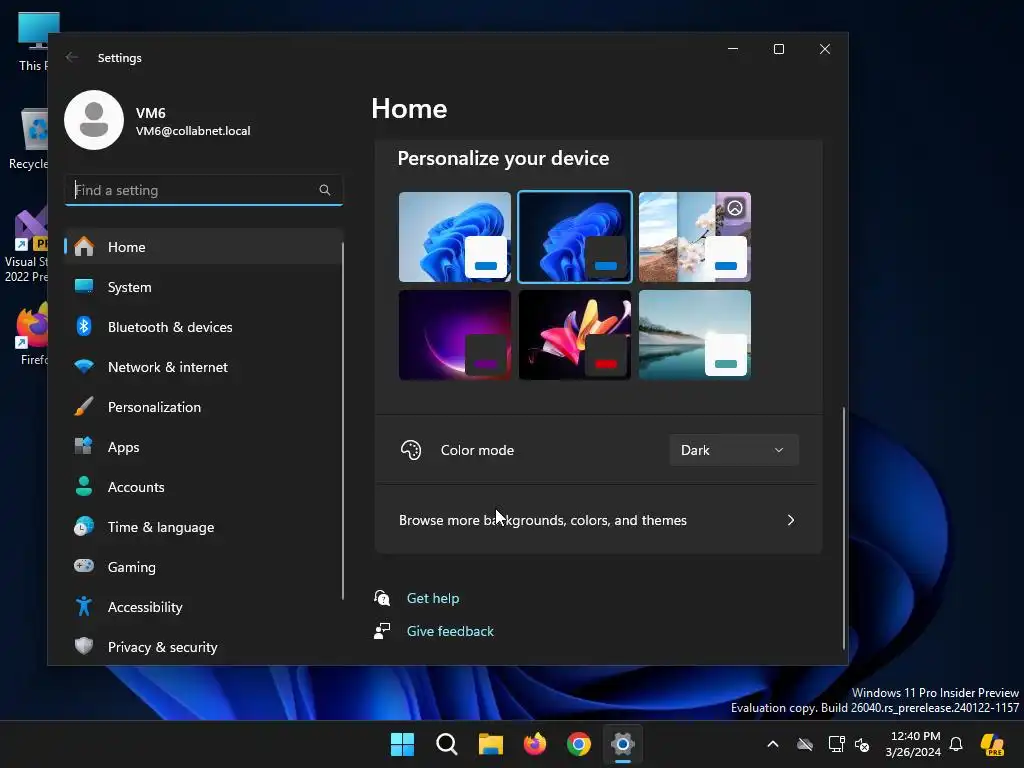The width and height of the screenshot is (1024, 768).
Task: Select the light Windows bloom theme
Action: (x=455, y=236)
